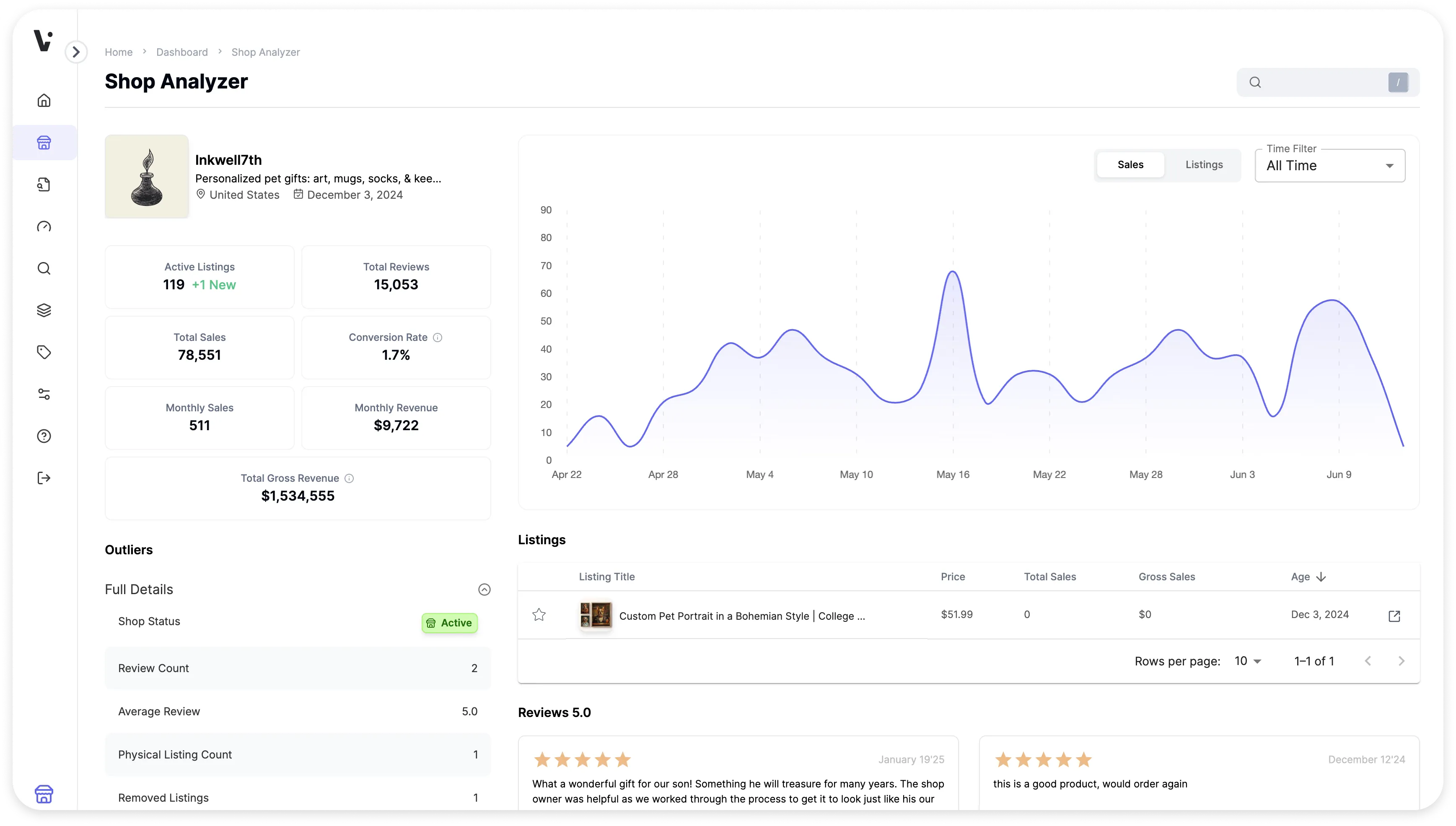This screenshot has height=826, width=1456.
Task: Open the magnifier search sidebar icon
Action: pos(44,268)
